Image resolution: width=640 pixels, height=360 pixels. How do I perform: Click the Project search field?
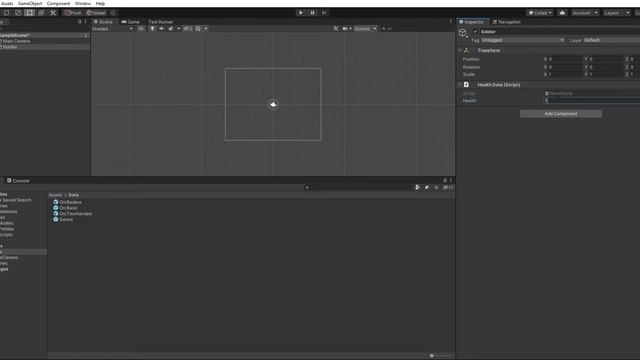358,187
